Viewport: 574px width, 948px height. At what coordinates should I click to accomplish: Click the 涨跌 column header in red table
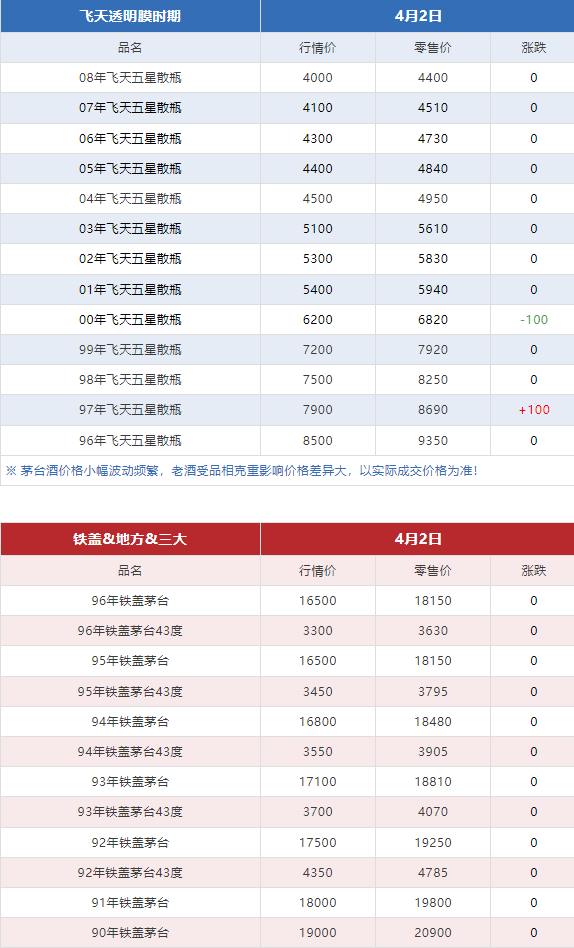coord(533,571)
